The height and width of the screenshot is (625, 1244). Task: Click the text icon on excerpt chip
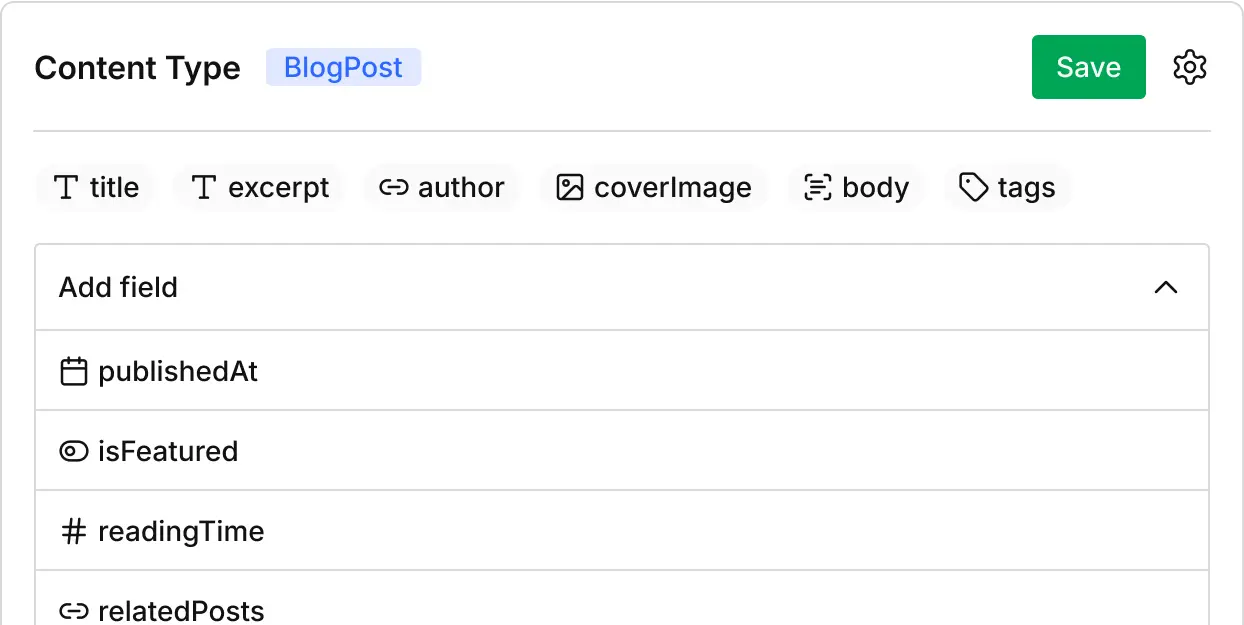coord(204,188)
